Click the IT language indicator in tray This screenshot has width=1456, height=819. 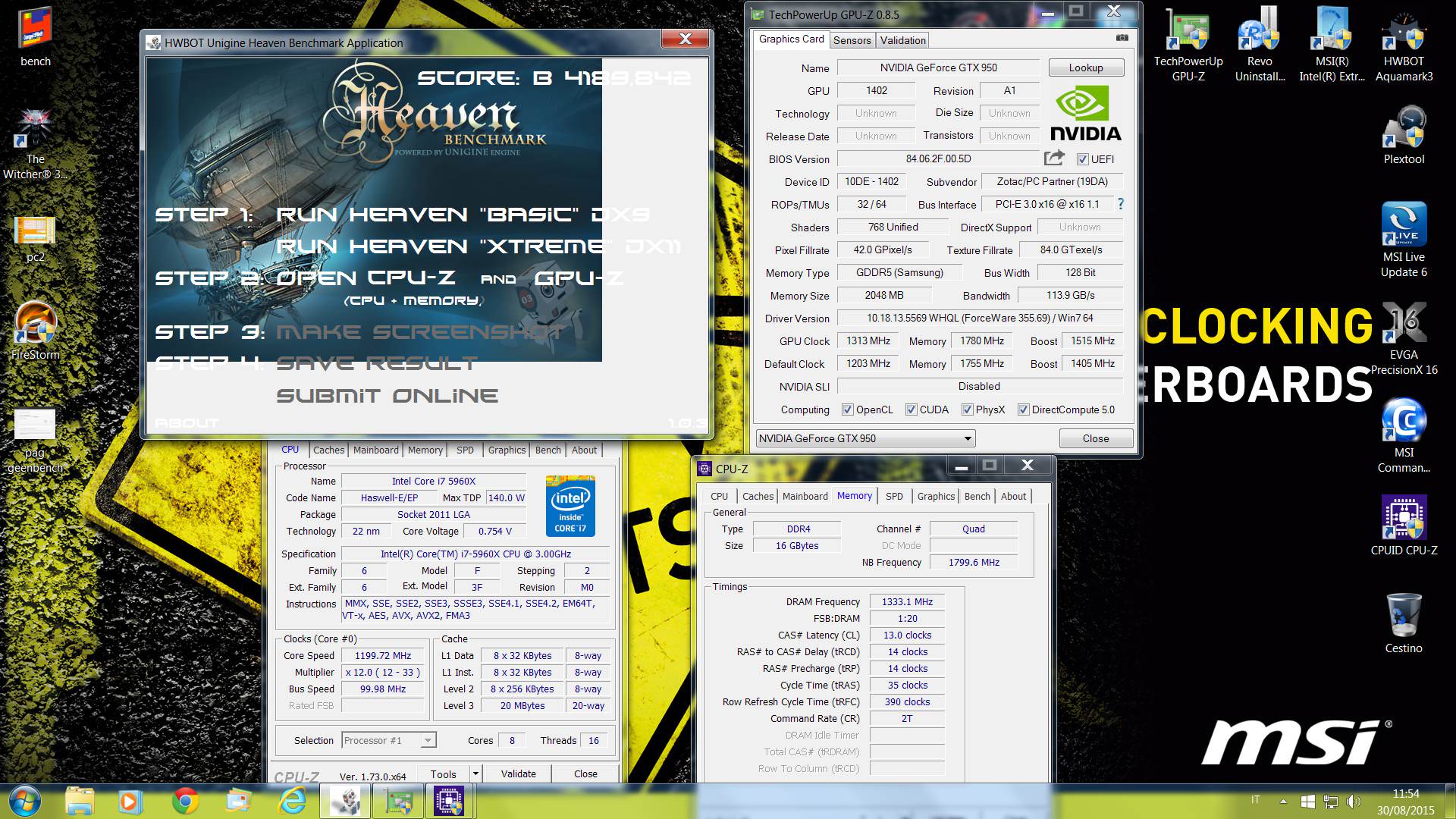1255,800
